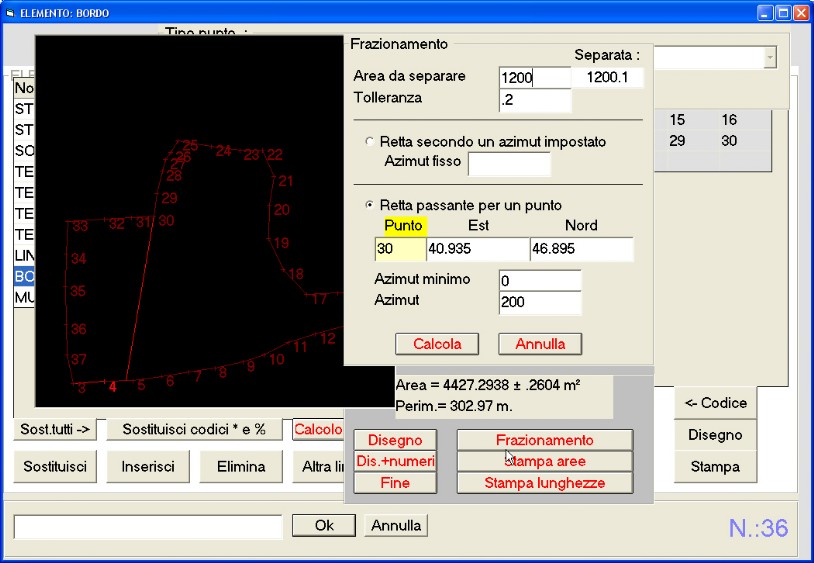814x563 pixels.
Task: Click the 'Altra li...' button
Action: click(x=318, y=466)
